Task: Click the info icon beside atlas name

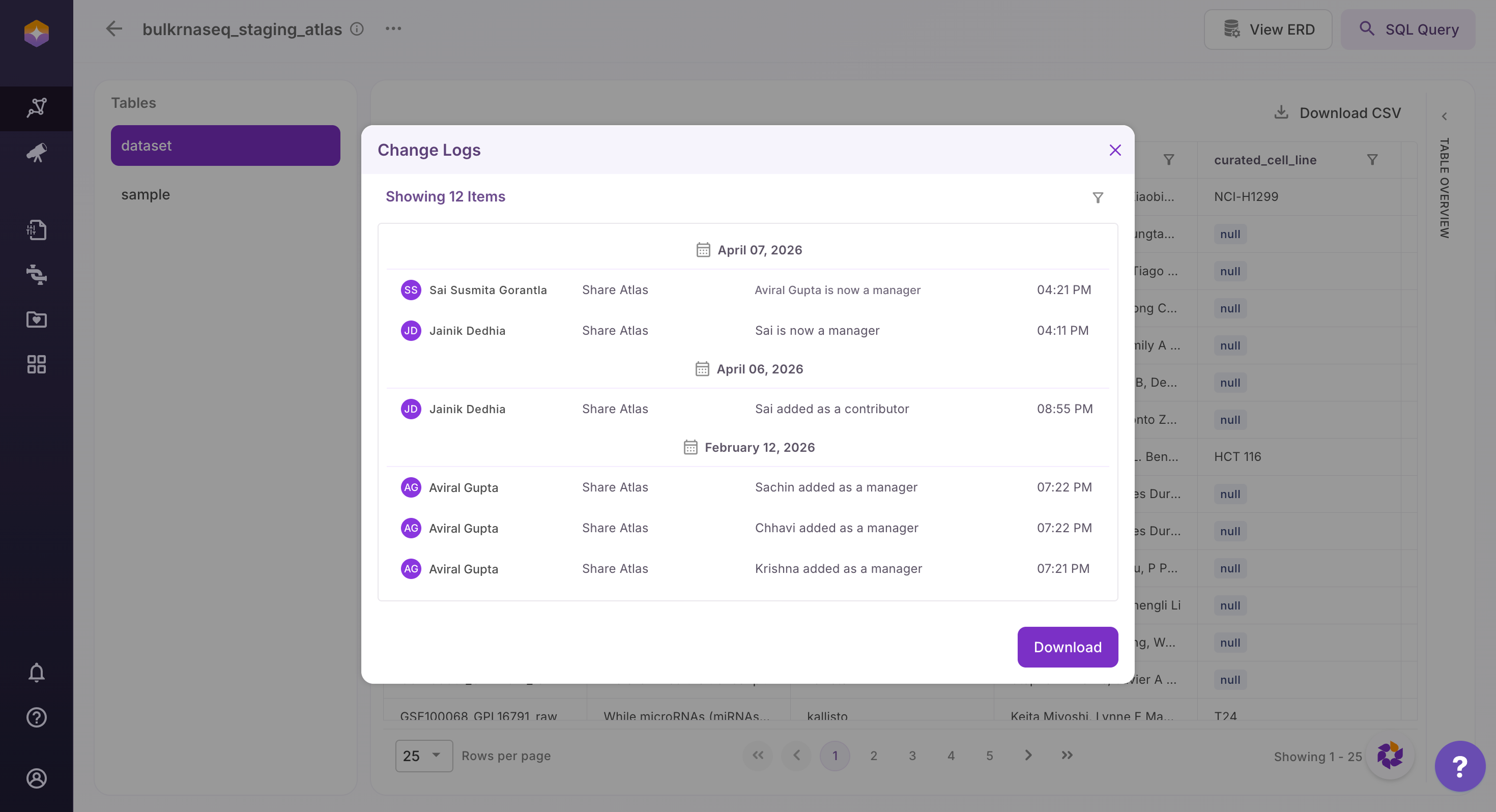Action: (357, 29)
